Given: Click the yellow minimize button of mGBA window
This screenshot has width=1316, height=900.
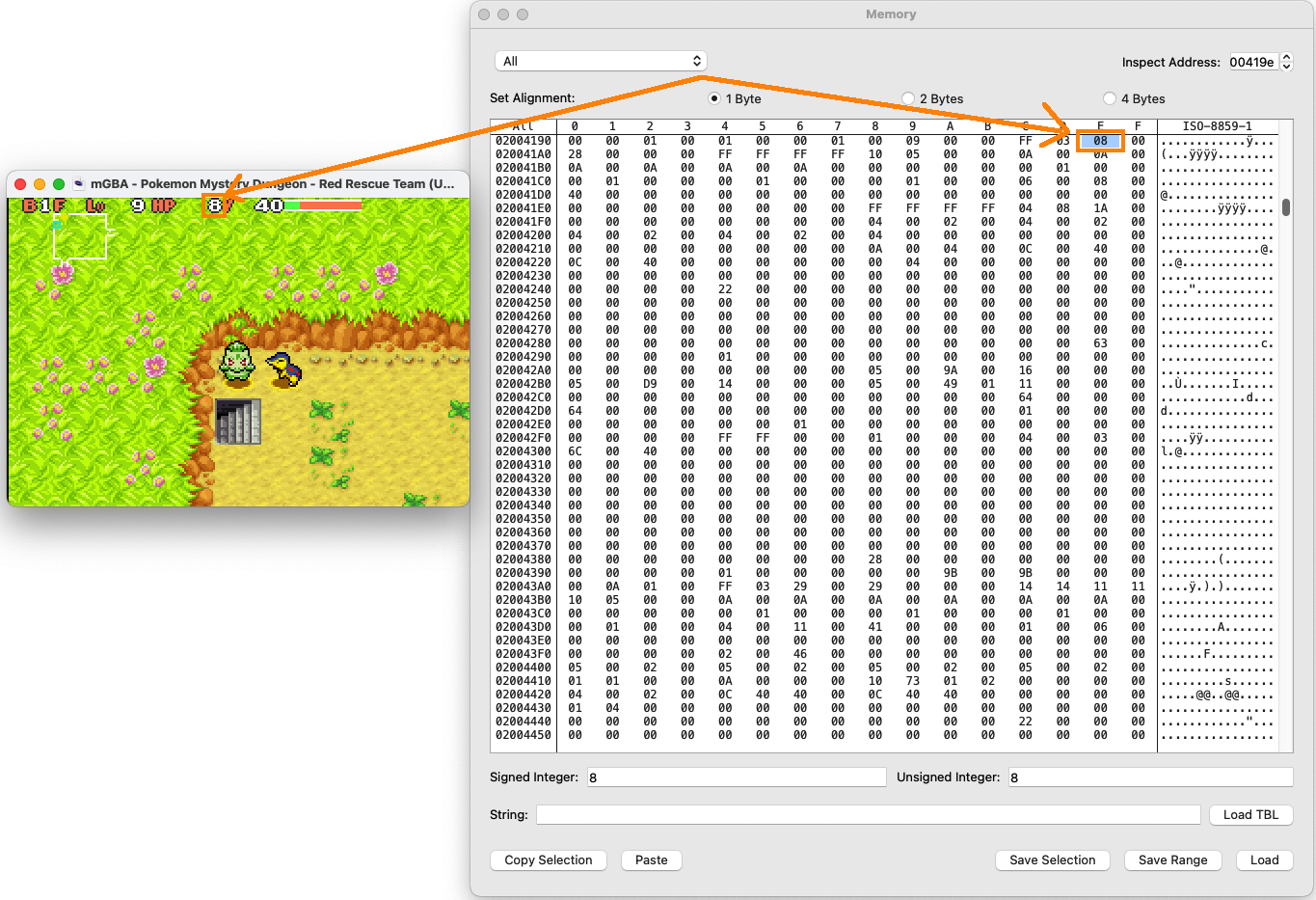Looking at the screenshot, I should 40,183.
